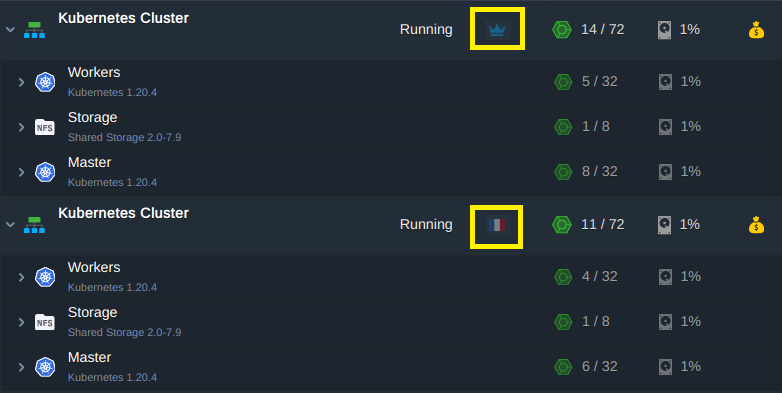Image resolution: width=782 pixels, height=393 pixels.
Task: Expand Storage layer in first cluster
Action: point(21,127)
